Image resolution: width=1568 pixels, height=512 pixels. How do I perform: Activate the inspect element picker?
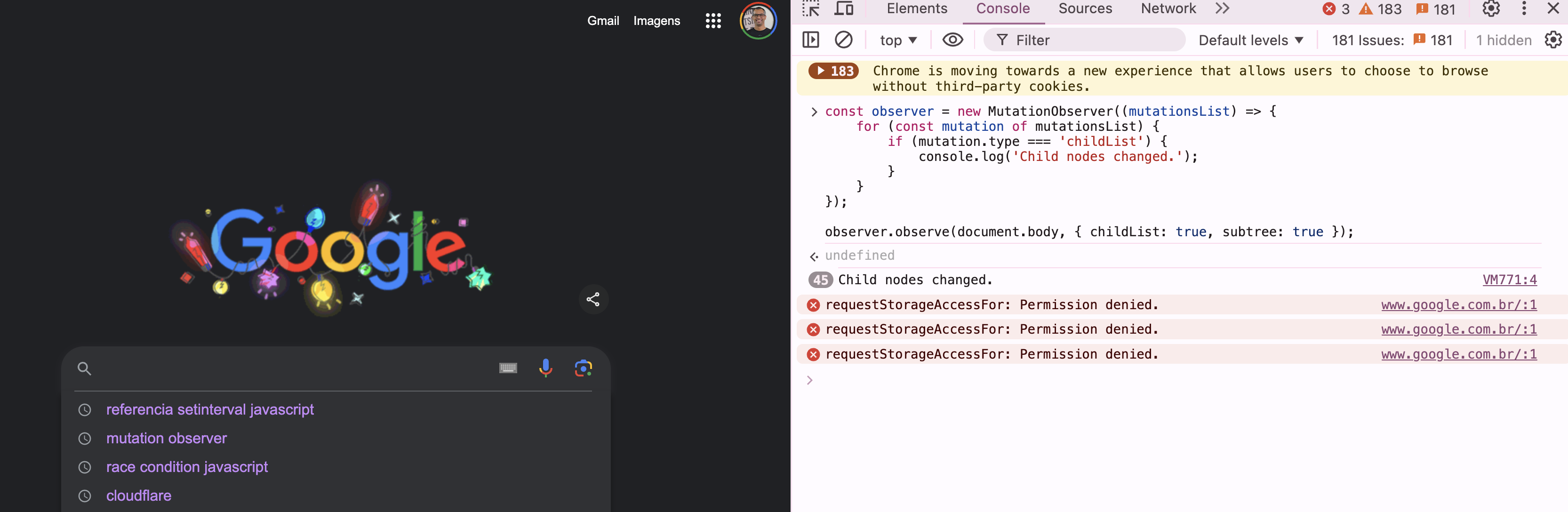click(811, 8)
